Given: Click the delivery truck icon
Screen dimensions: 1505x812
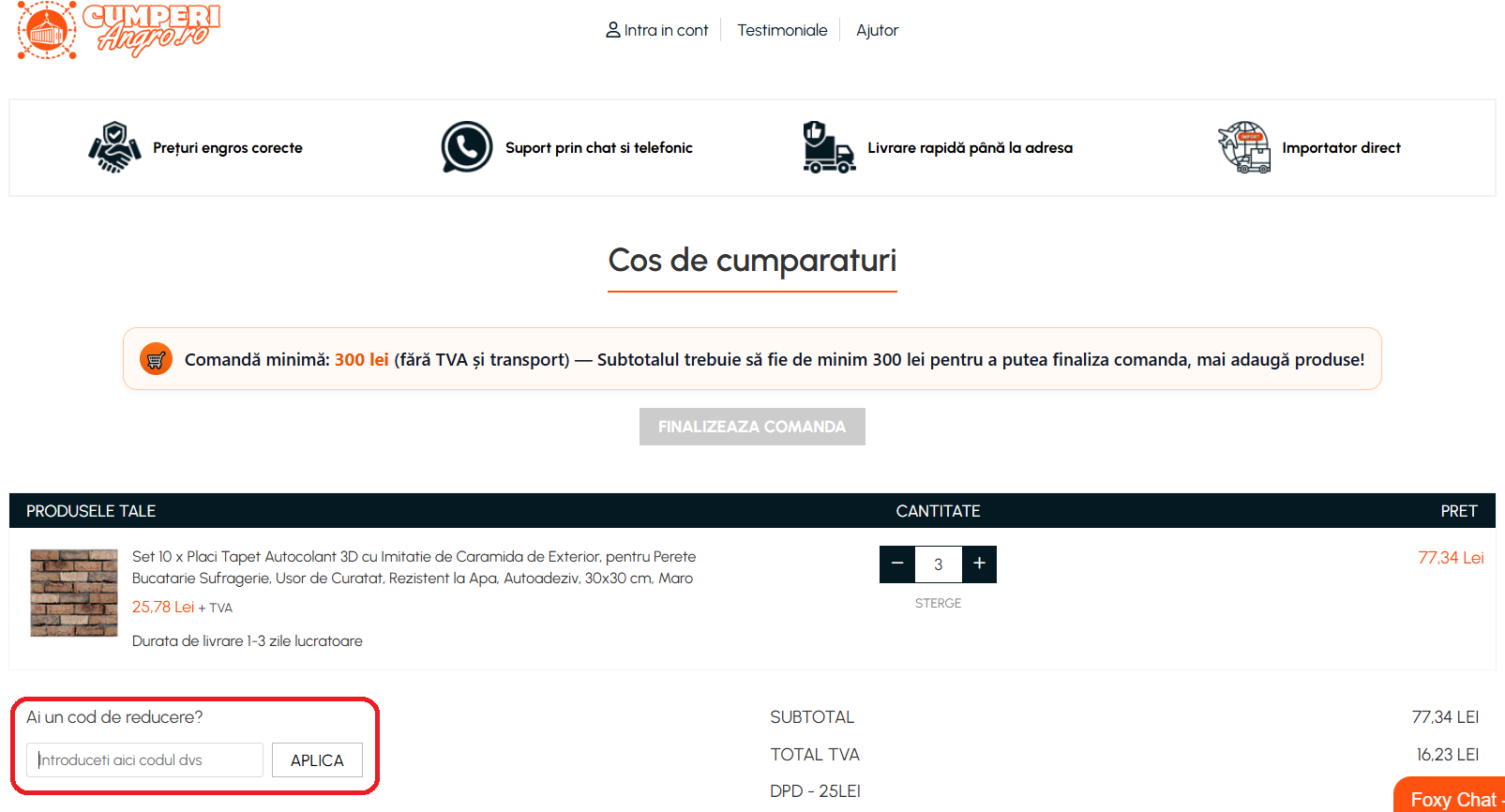Looking at the screenshot, I should 828,147.
